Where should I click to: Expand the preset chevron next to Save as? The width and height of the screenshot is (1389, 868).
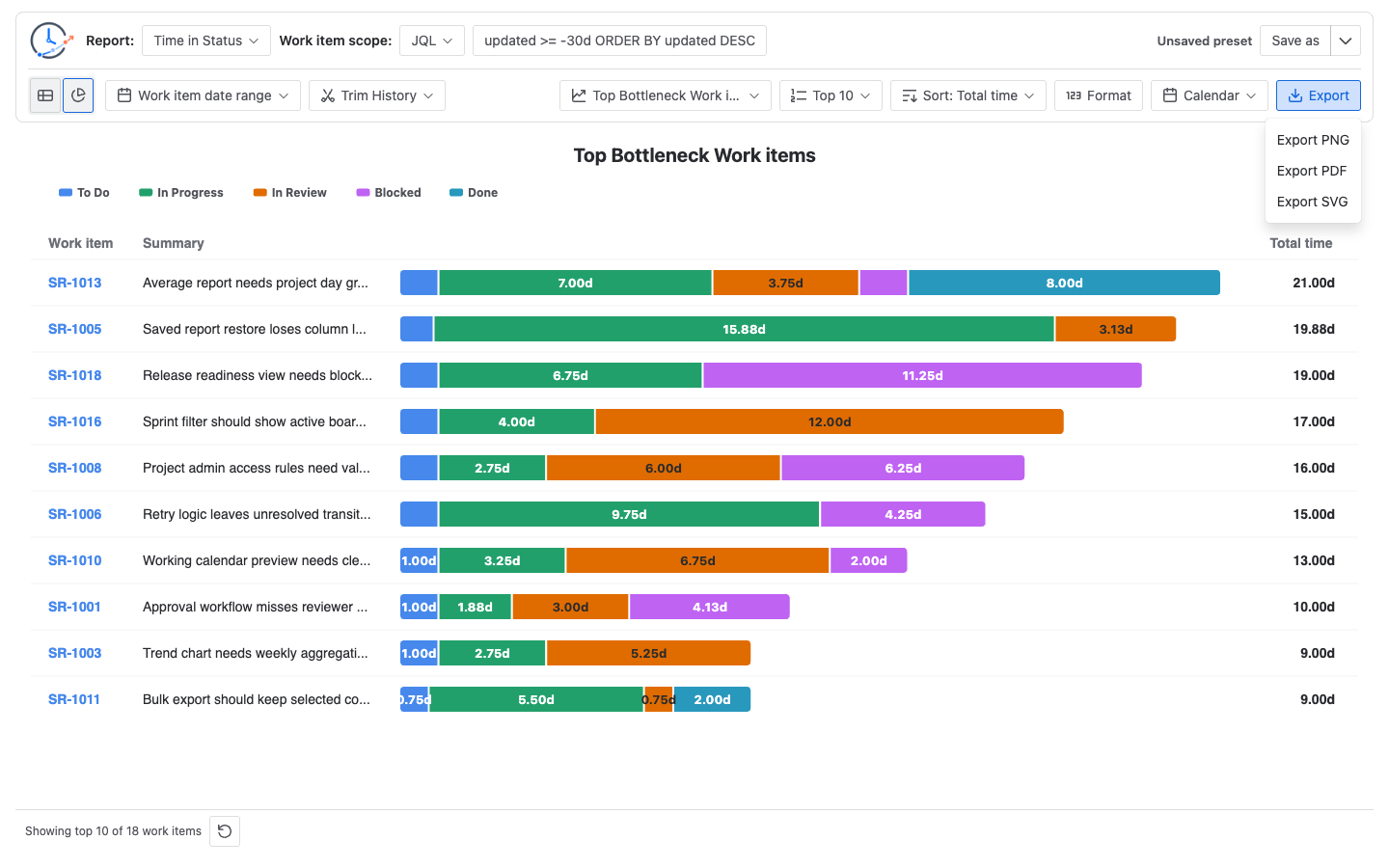pos(1346,41)
